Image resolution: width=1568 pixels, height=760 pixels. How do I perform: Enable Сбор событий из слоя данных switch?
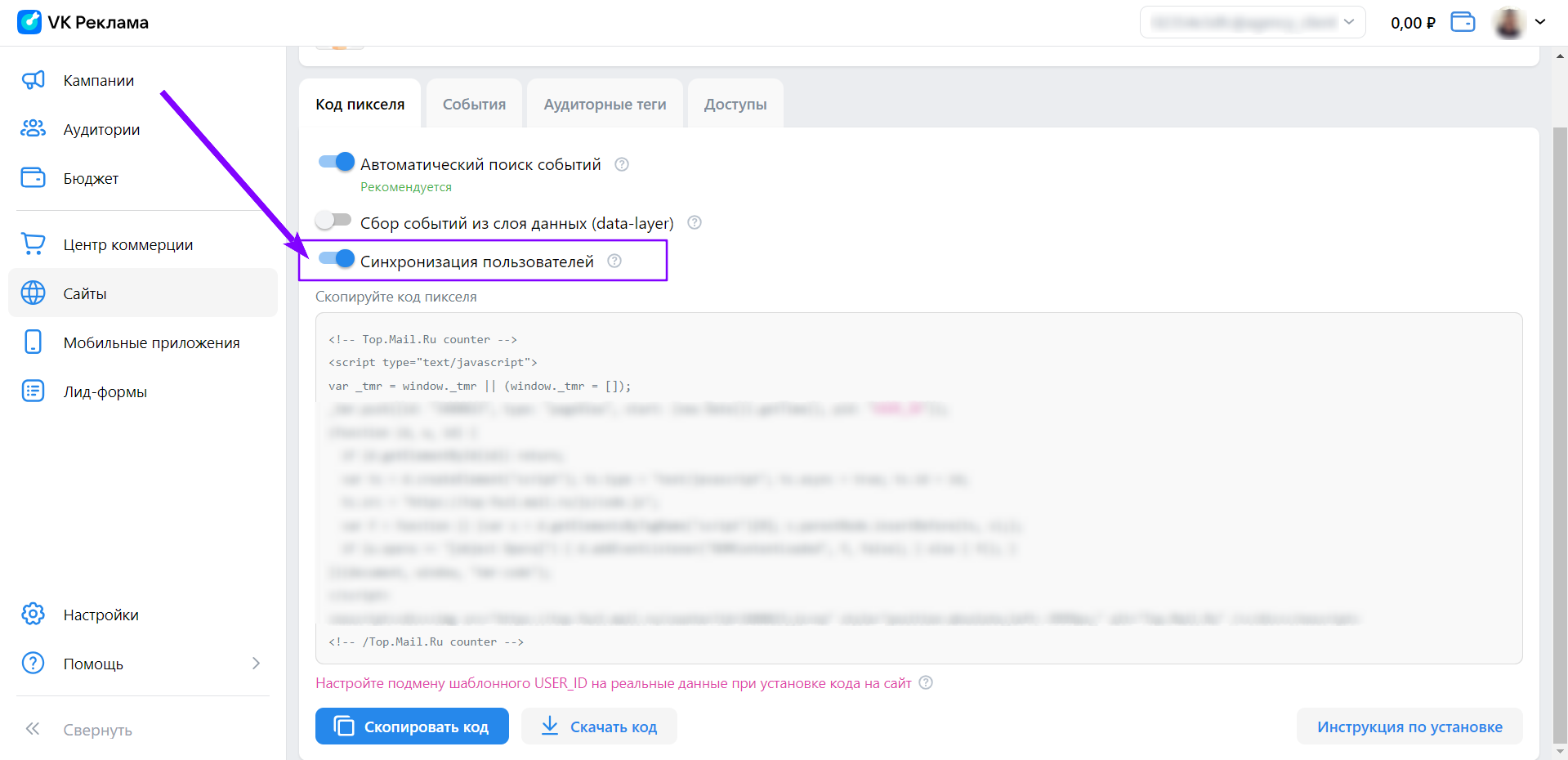tap(333, 220)
